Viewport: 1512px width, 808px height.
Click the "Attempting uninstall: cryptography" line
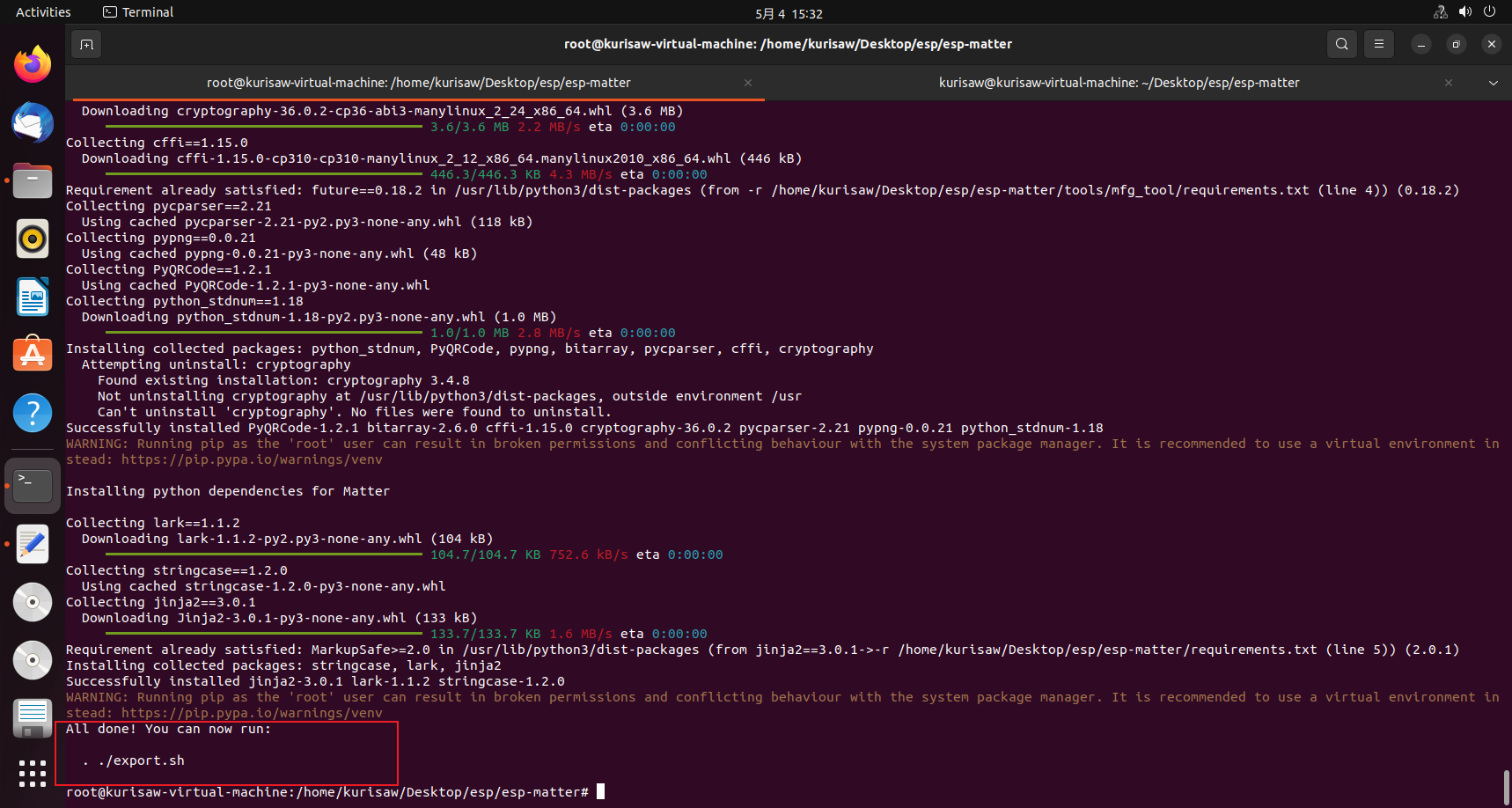[217, 364]
